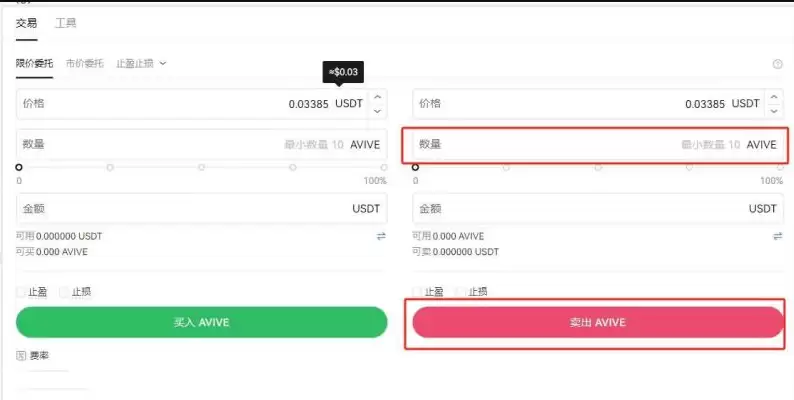Enable 止盈 take-profit checkbox in sell panel
This screenshot has height=400, width=794.
pos(419,292)
